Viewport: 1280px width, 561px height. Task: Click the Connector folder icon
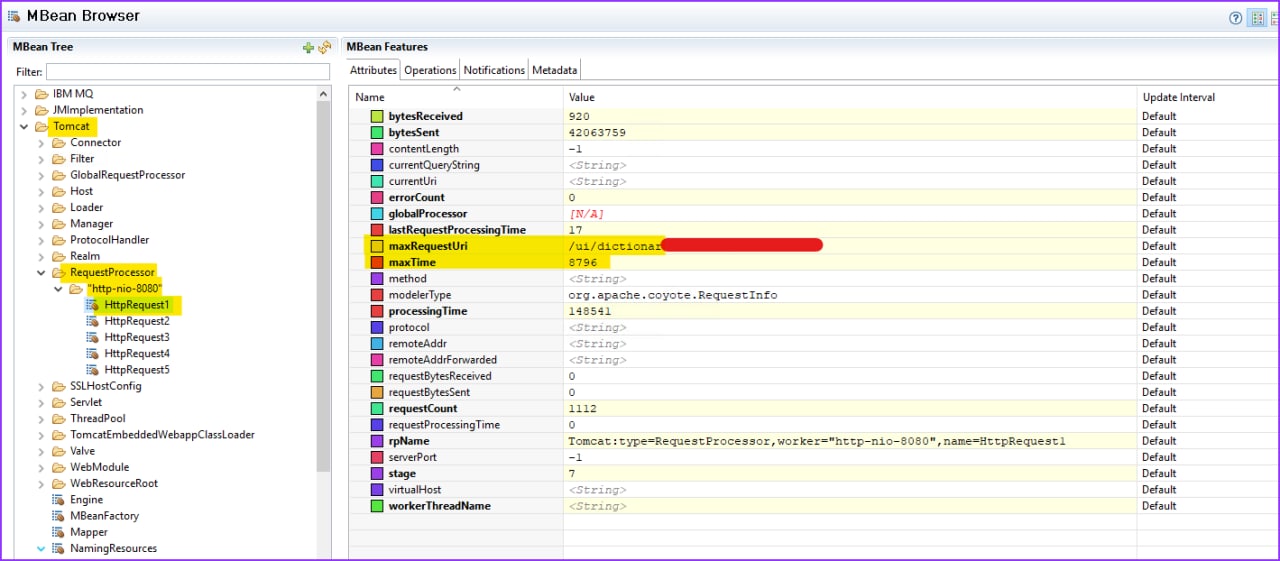coord(58,143)
